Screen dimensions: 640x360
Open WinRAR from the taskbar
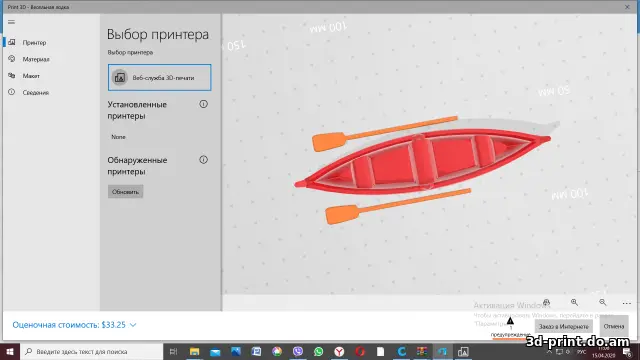(422, 351)
